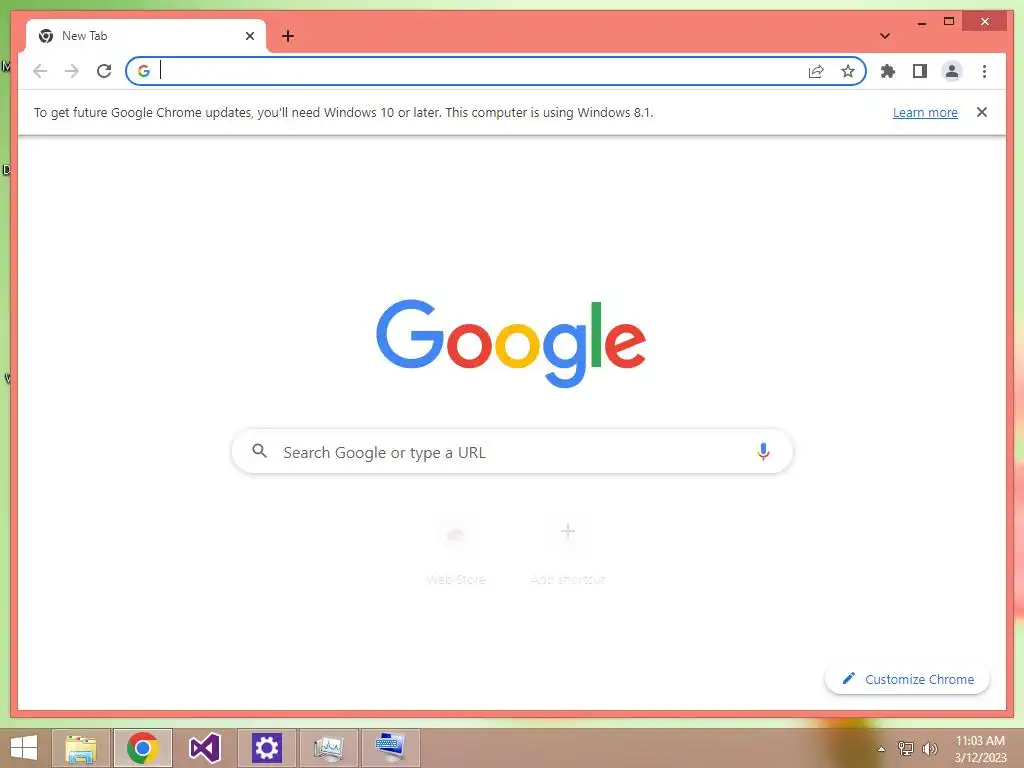Open the network tray icon
This screenshot has height=768, width=1024.
coord(906,749)
